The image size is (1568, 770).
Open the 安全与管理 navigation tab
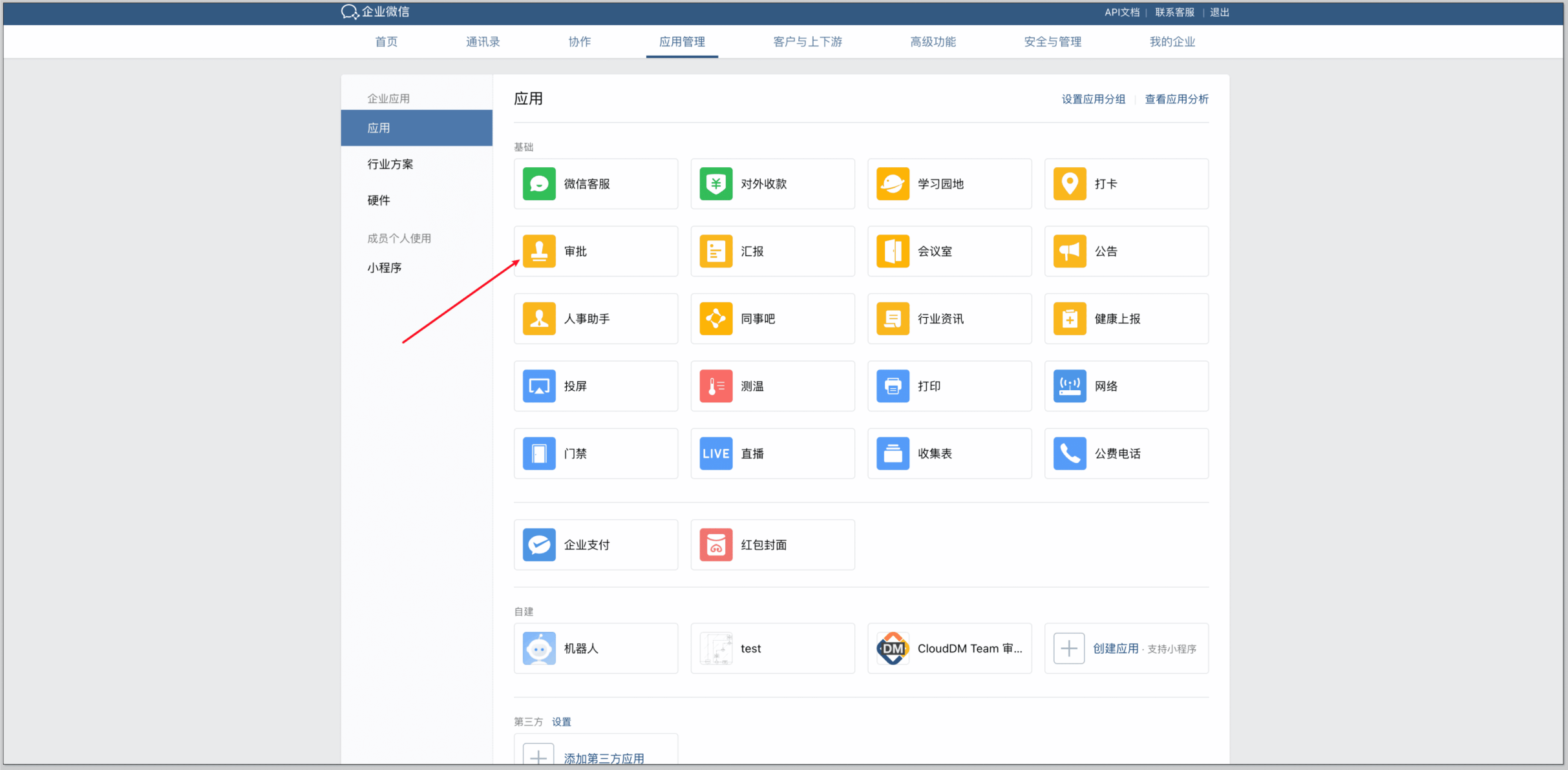tap(1052, 42)
